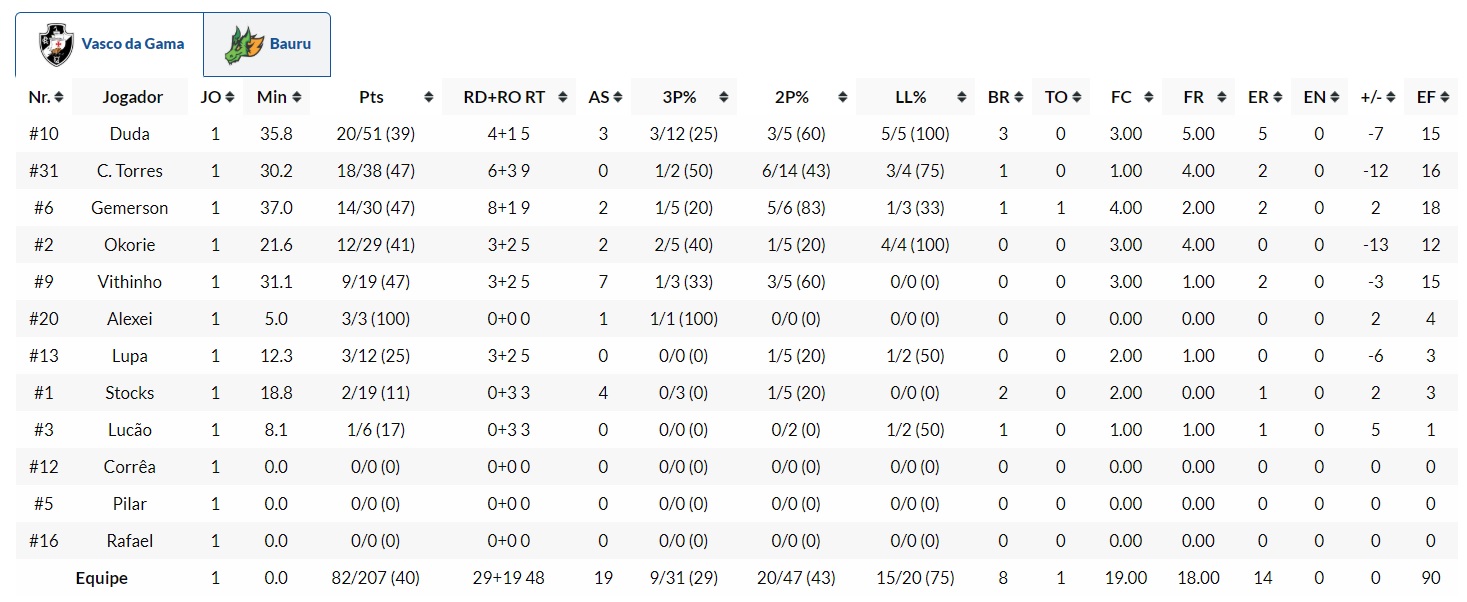Click player name Duda
Viewport: 1467px width, 602px height.
click(x=129, y=134)
